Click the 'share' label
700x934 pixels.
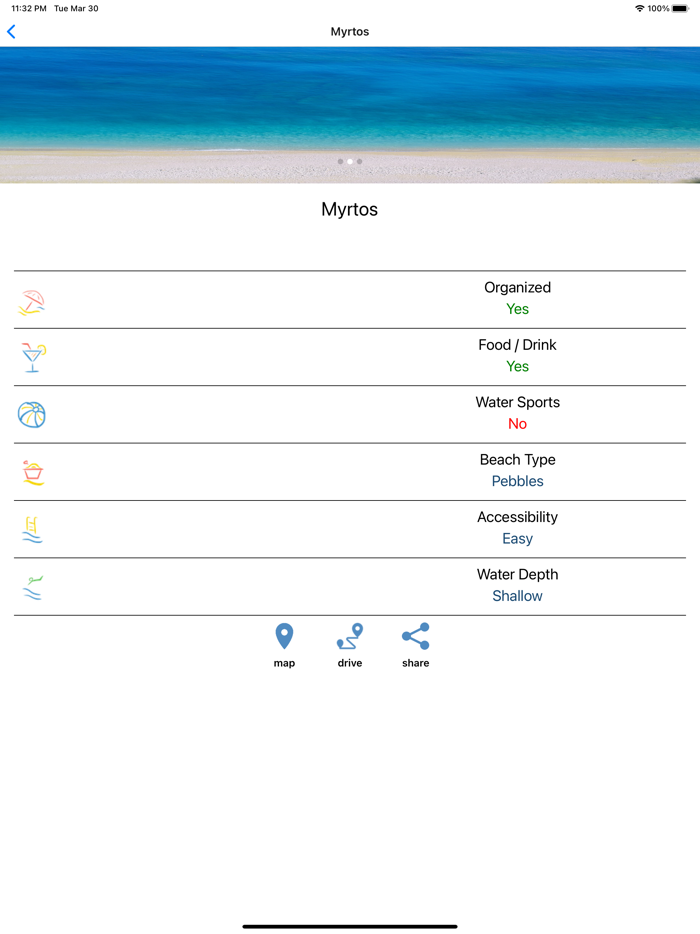(x=415, y=663)
